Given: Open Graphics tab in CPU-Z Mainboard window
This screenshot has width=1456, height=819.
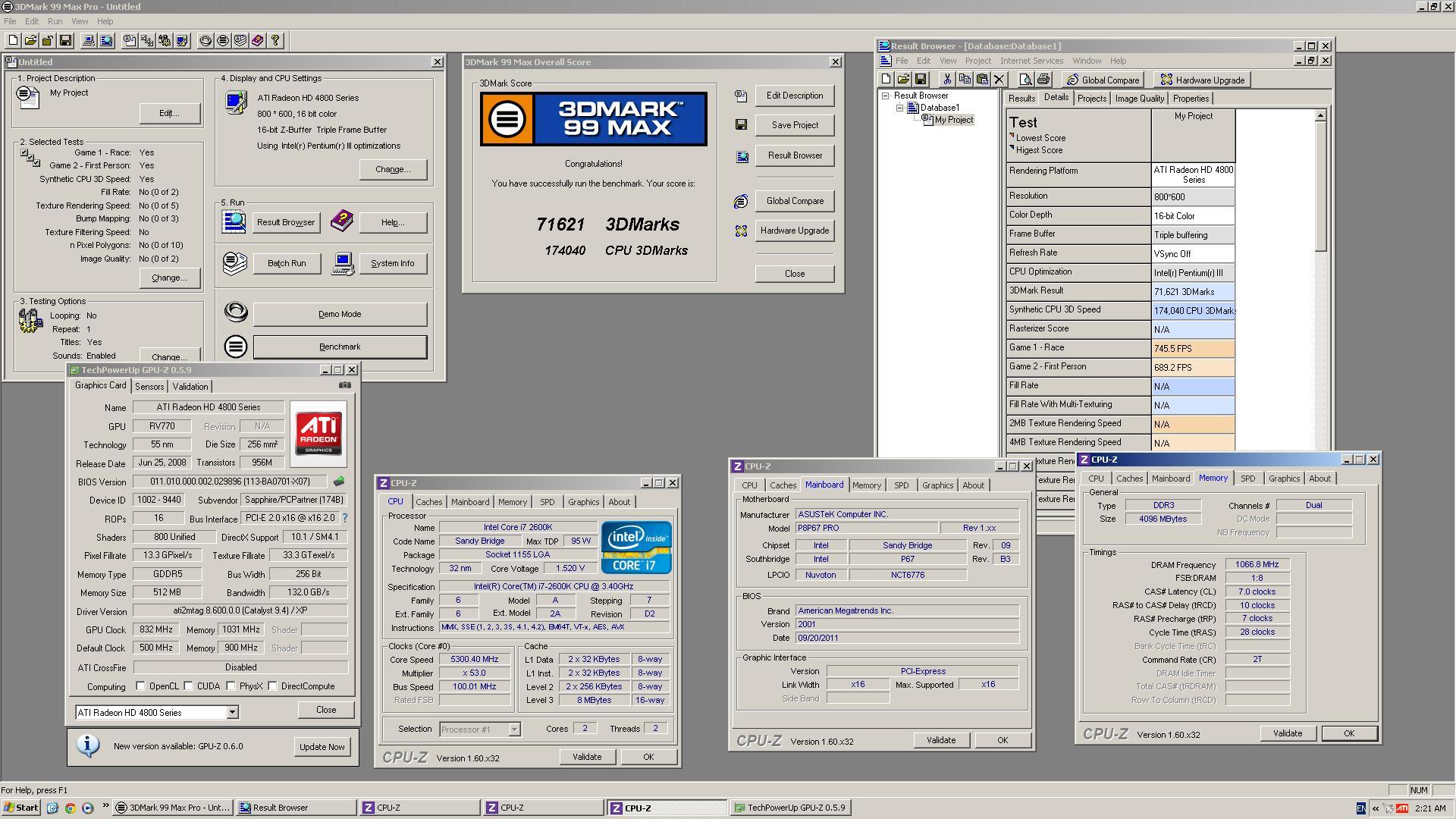Looking at the screenshot, I should point(937,485).
